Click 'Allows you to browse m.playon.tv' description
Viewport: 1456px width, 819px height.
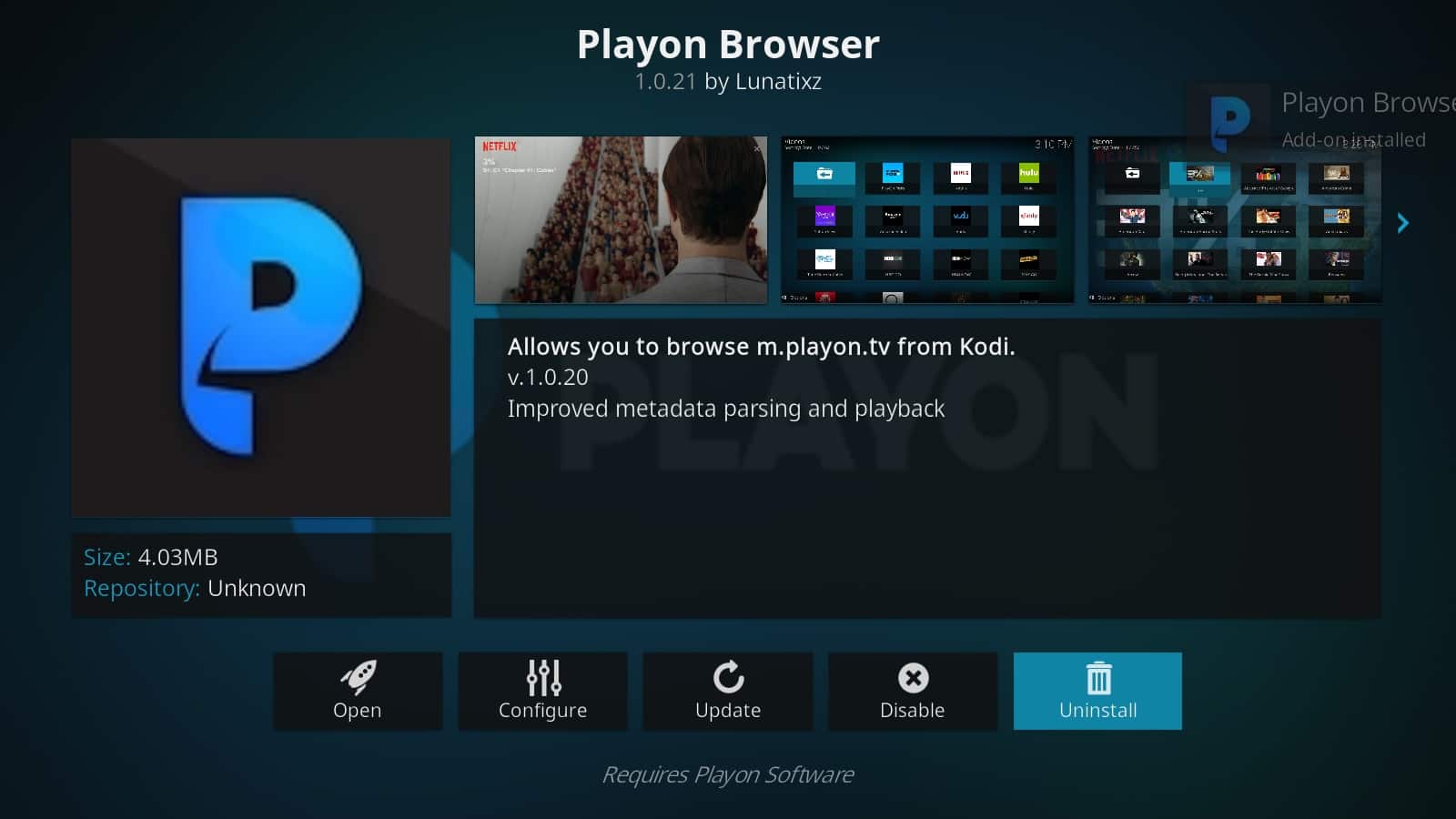[x=761, y=347]
